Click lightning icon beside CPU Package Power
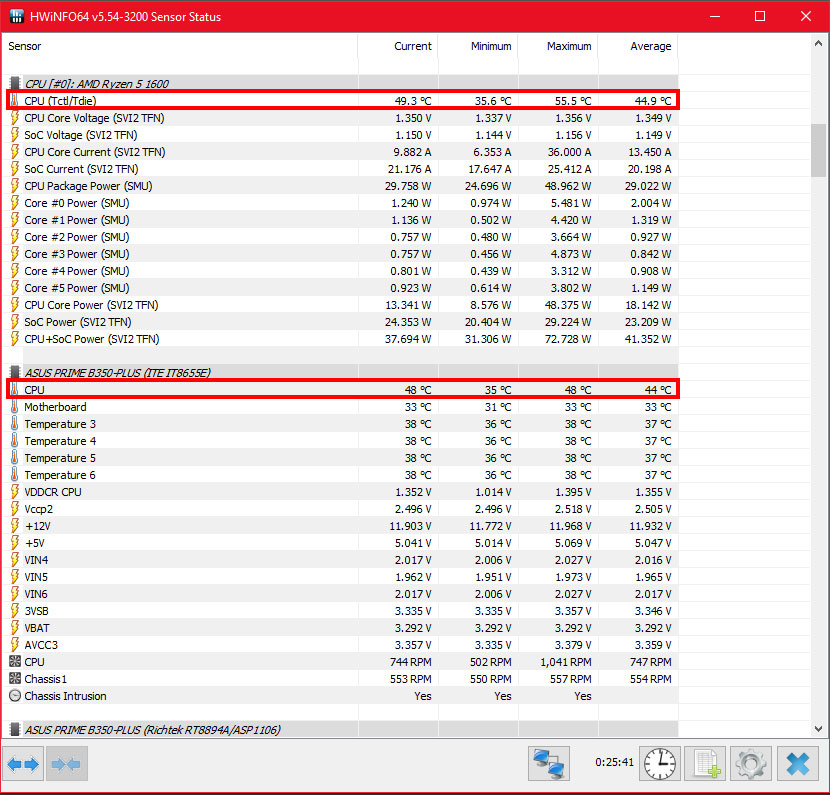This screenshot has height=795, width=830. pos(15,186)
